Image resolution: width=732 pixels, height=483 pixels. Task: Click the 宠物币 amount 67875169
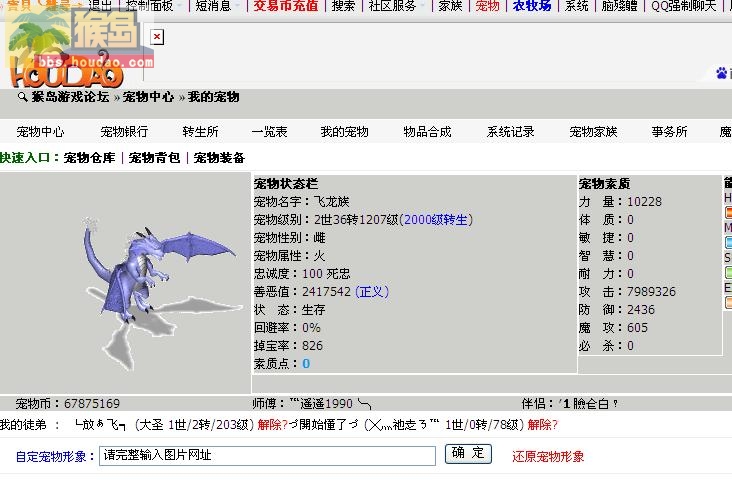coord(92,403)
